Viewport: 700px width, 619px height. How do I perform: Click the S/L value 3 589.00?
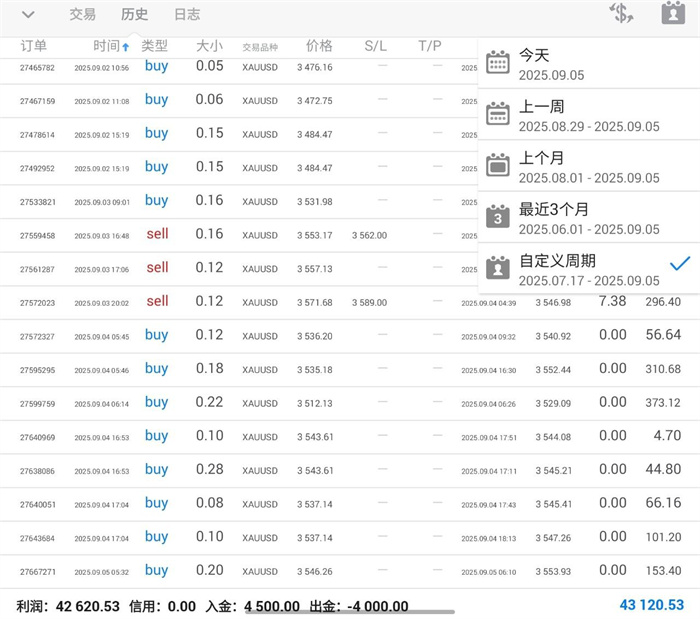click(369, 303)
